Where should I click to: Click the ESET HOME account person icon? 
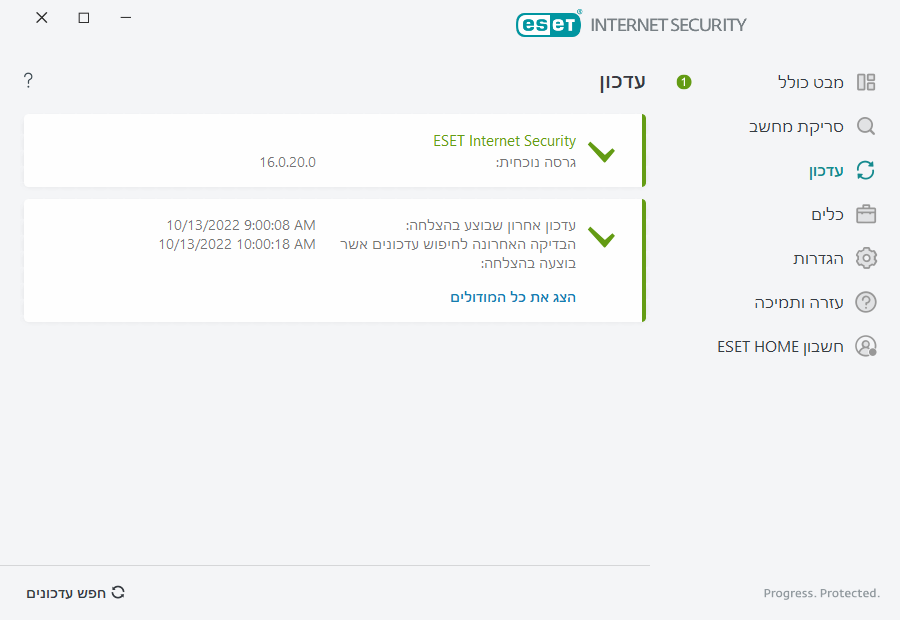click(x=866, y=346)
